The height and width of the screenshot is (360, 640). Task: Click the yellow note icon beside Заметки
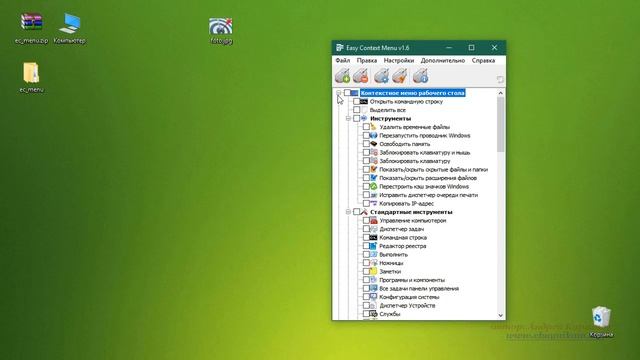373,271
